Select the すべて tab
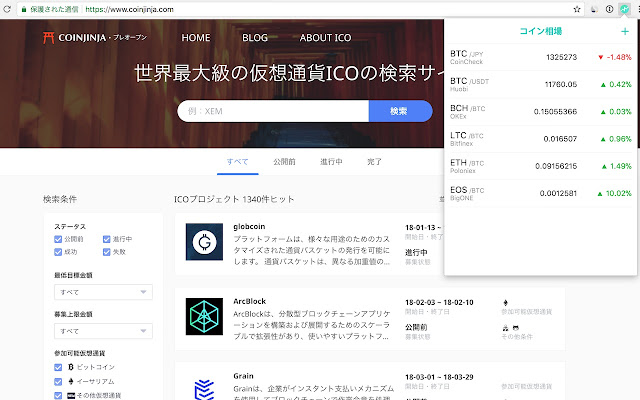Viewport: 640px width, 400px height. pos(238,162)
